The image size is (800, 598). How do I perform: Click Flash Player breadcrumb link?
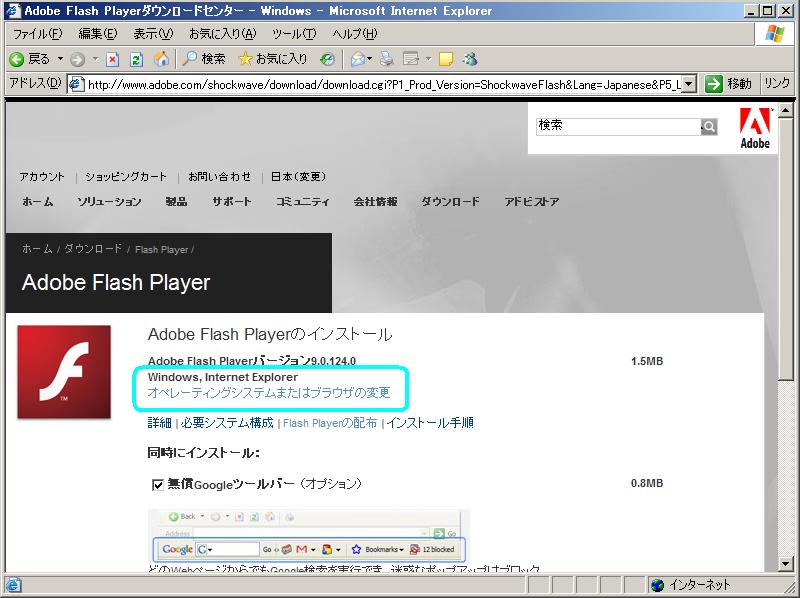point(162,250)
